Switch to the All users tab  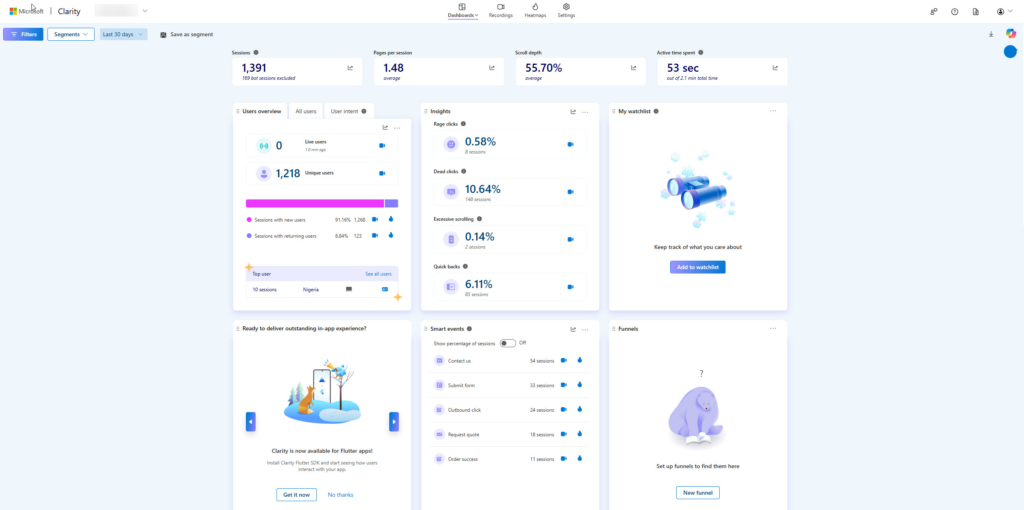point(306,112)
